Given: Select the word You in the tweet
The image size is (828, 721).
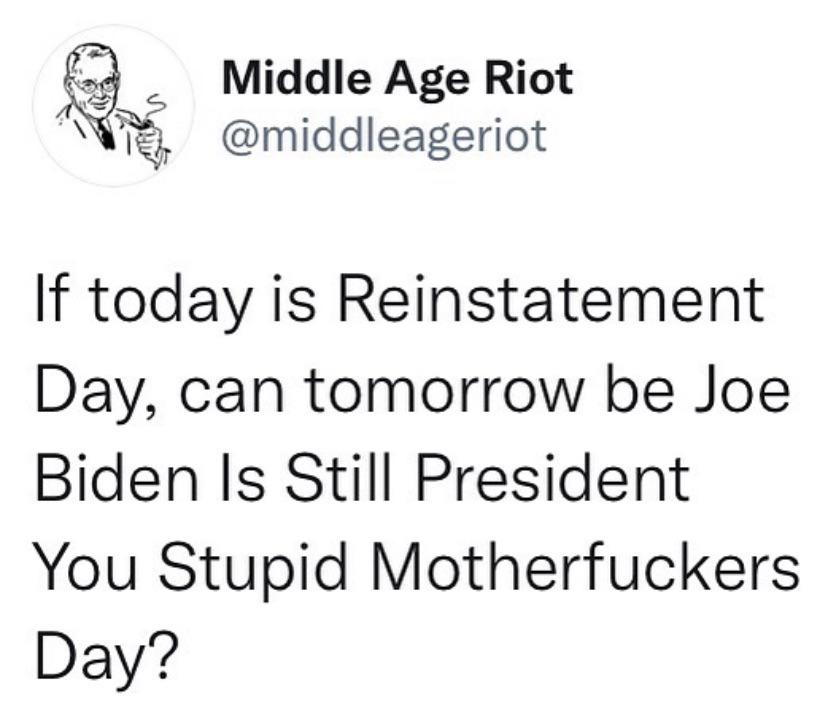Looking at the screenshot, I should pos(86,567).
